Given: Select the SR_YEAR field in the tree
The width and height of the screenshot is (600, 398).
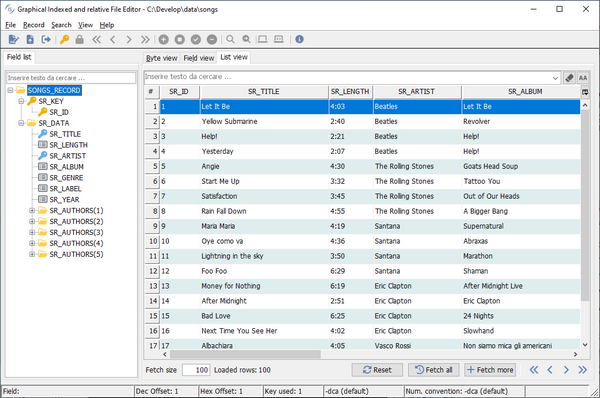Looking at the screenshot, I should (64, 200).
